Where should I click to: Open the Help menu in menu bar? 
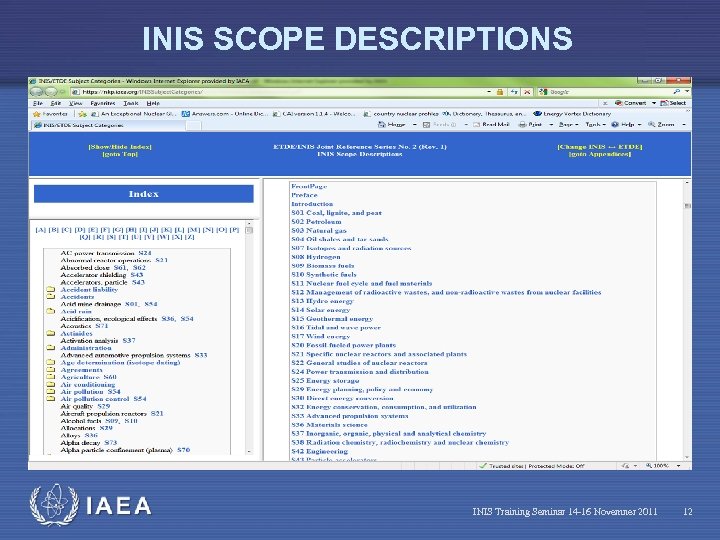pos(153,103)
